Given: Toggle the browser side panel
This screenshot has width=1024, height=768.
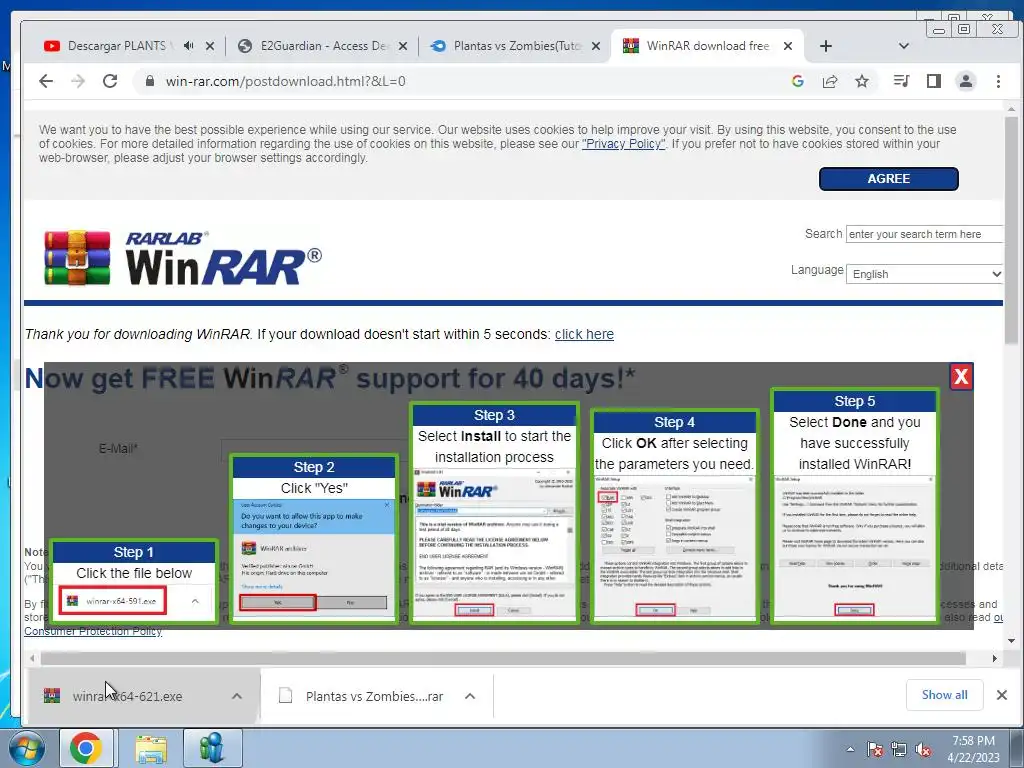Looking at the screenshot, I should pos(934,81).
